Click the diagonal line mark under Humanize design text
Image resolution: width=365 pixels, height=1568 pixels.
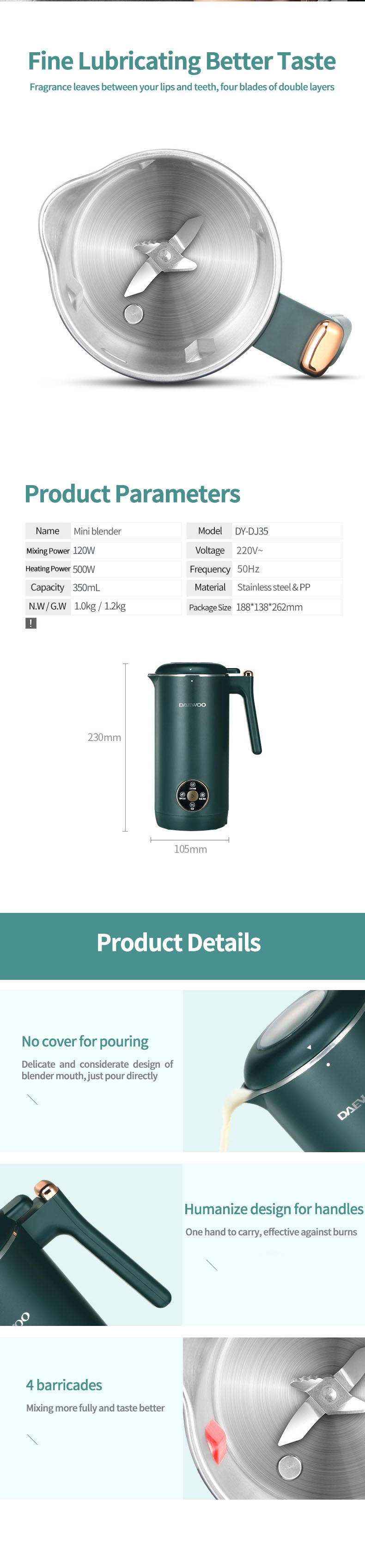click(212, 1264)
